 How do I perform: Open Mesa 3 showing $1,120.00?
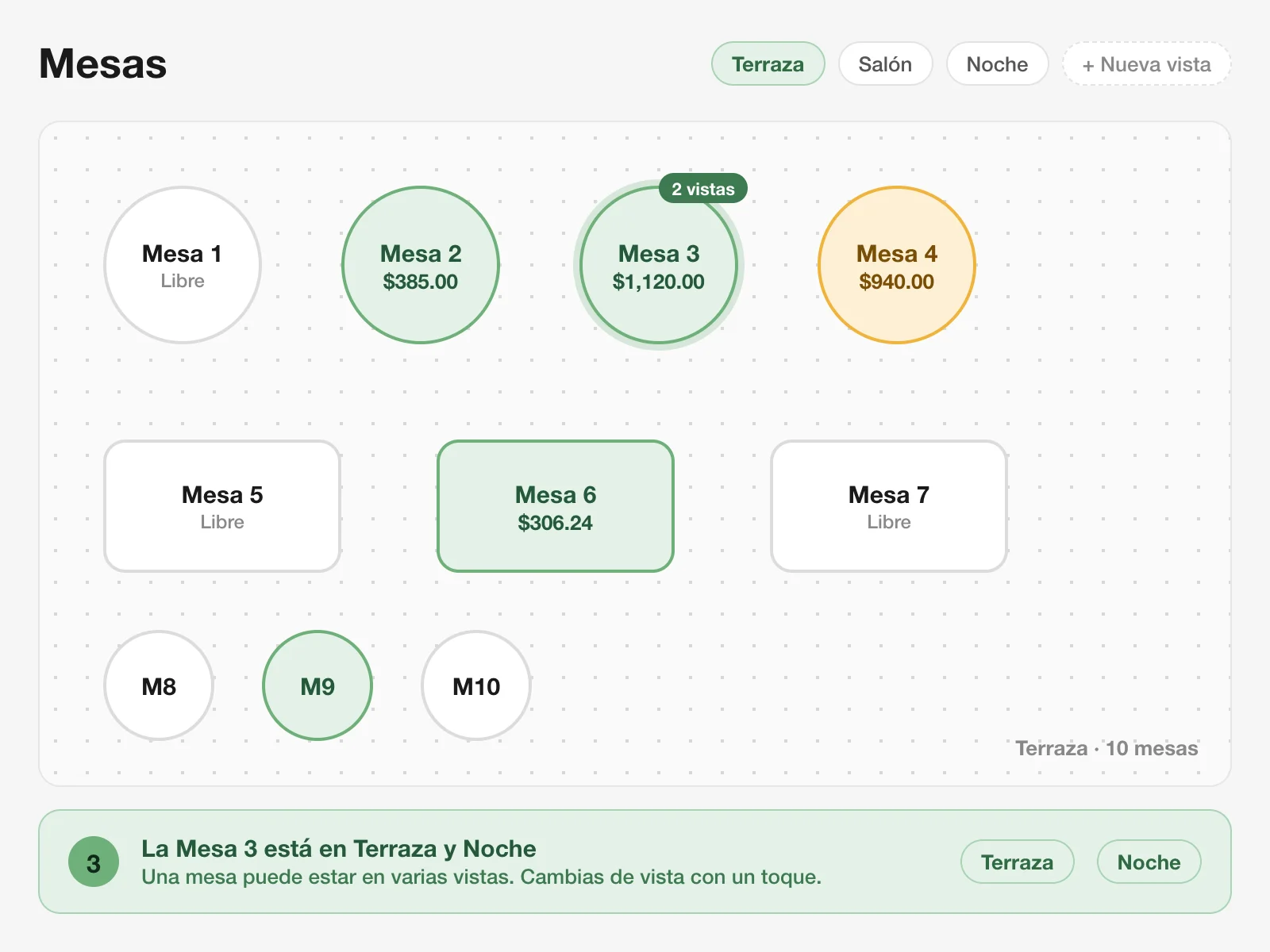click(x=659, y=265)
